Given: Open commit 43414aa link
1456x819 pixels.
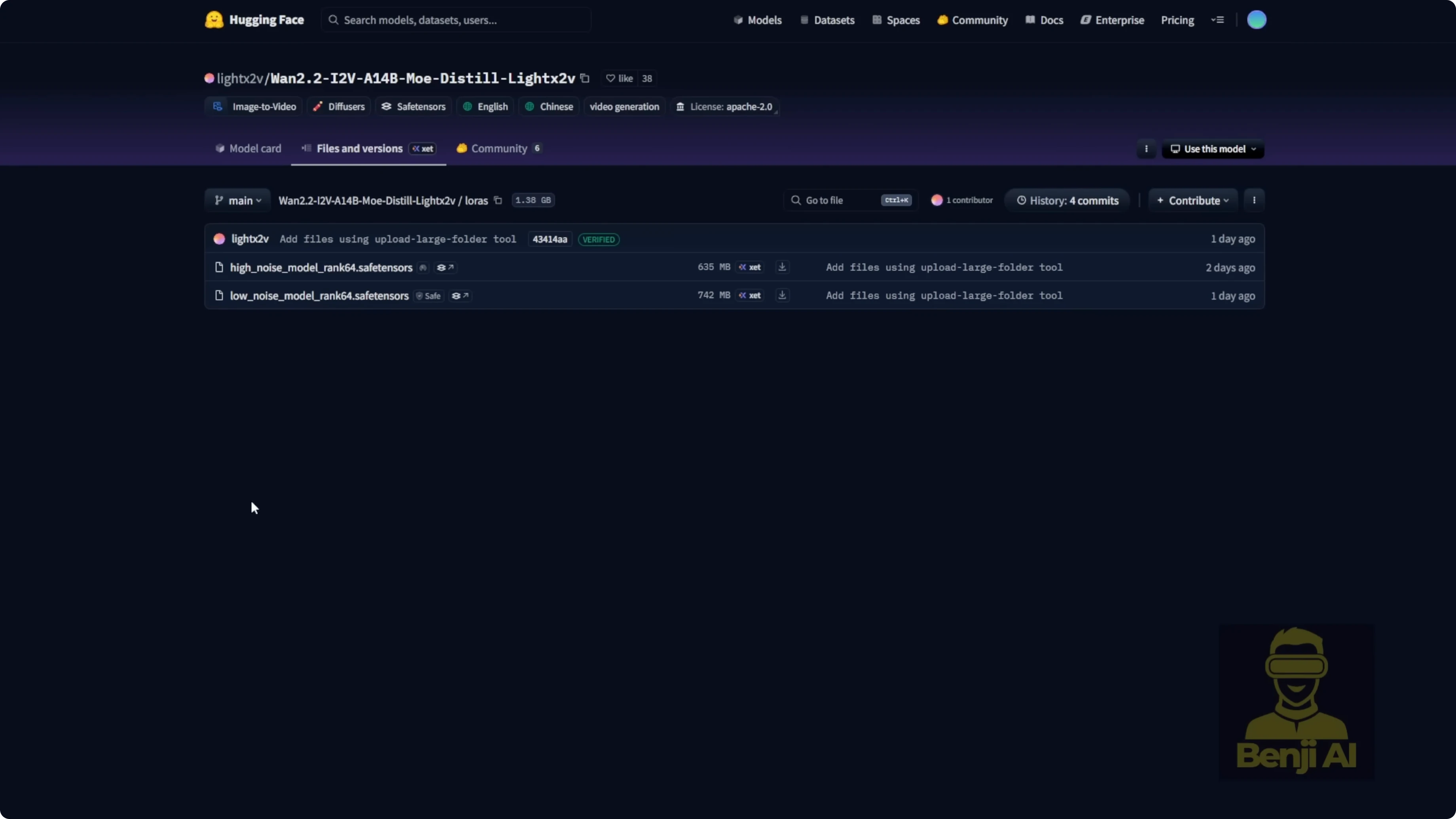Looking at the screenshot, I should (x=550, y=239).
